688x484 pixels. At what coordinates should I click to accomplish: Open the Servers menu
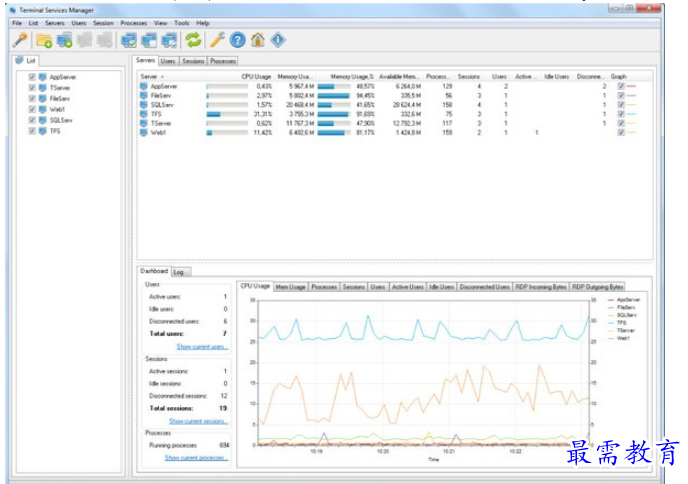click(55, 23)
